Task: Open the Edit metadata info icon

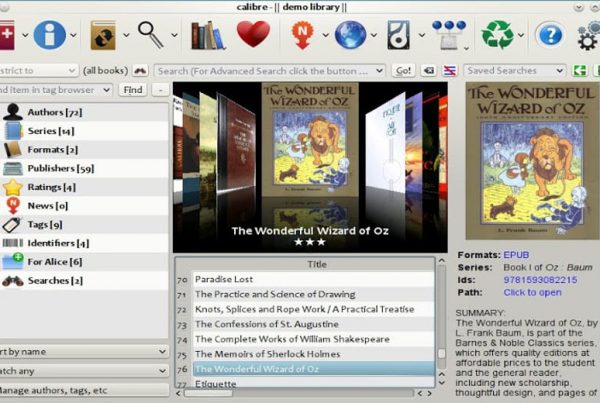Action: (50, 35)
